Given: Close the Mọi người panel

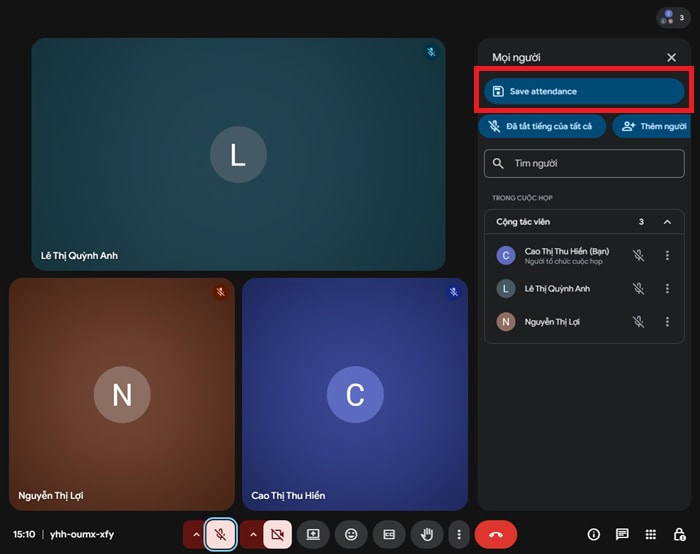Looking at the screenshot, I should [671, 58].
